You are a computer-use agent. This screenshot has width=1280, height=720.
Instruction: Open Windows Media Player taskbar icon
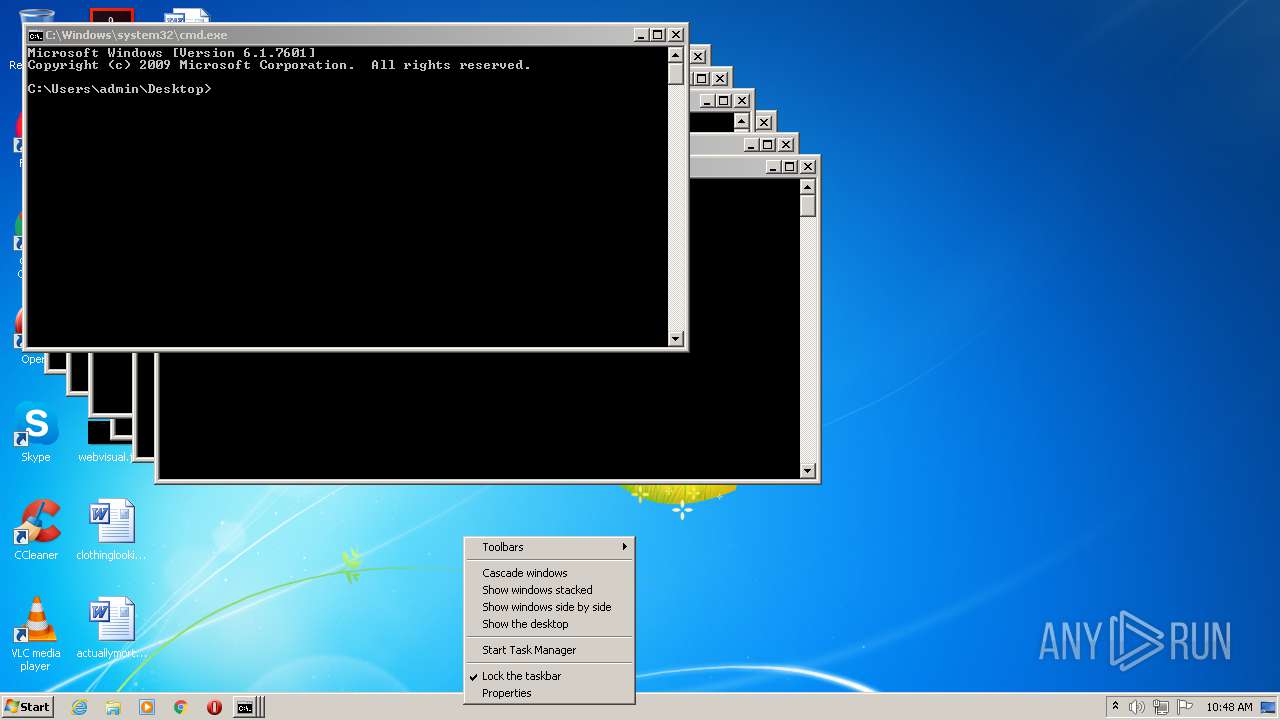147,707
